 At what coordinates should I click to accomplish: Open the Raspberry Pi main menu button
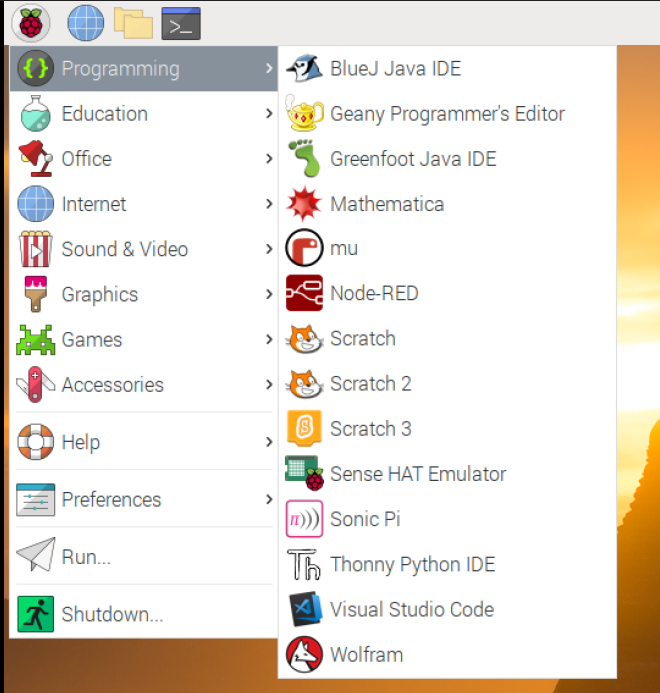pyautogui.click(x=31, y=23)
